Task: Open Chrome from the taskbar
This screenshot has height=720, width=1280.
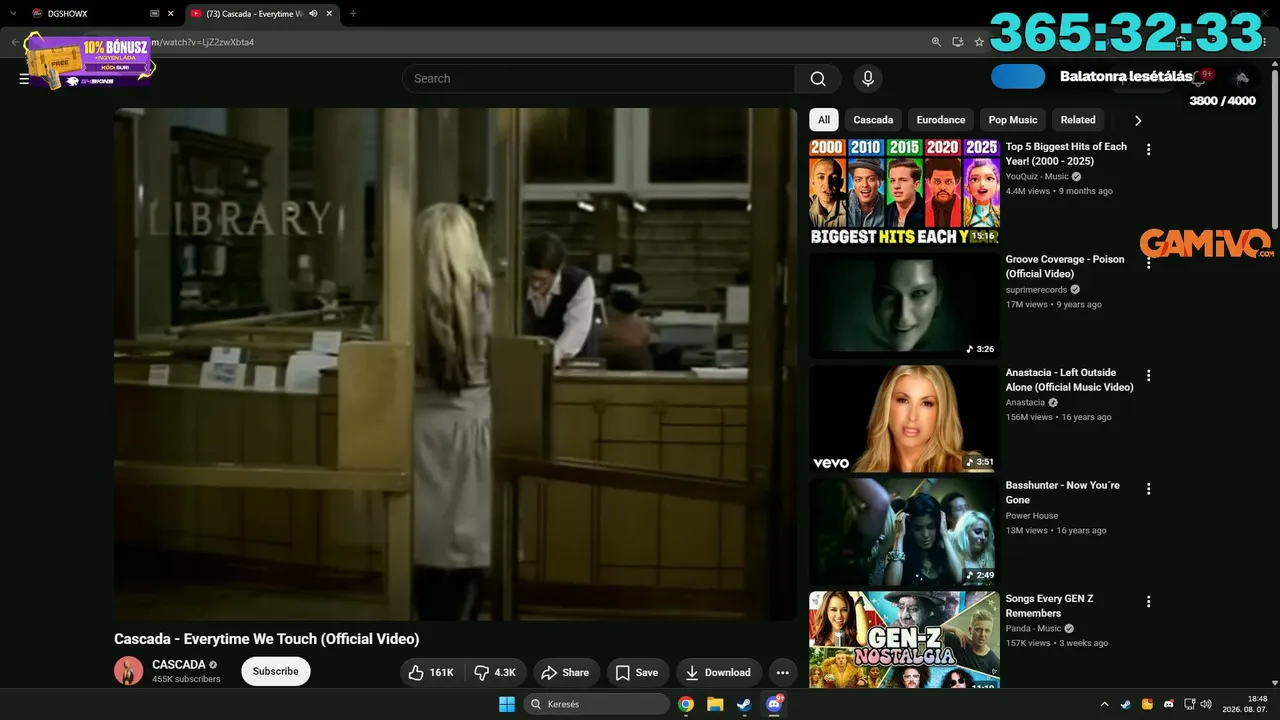Action: [686, 704]
